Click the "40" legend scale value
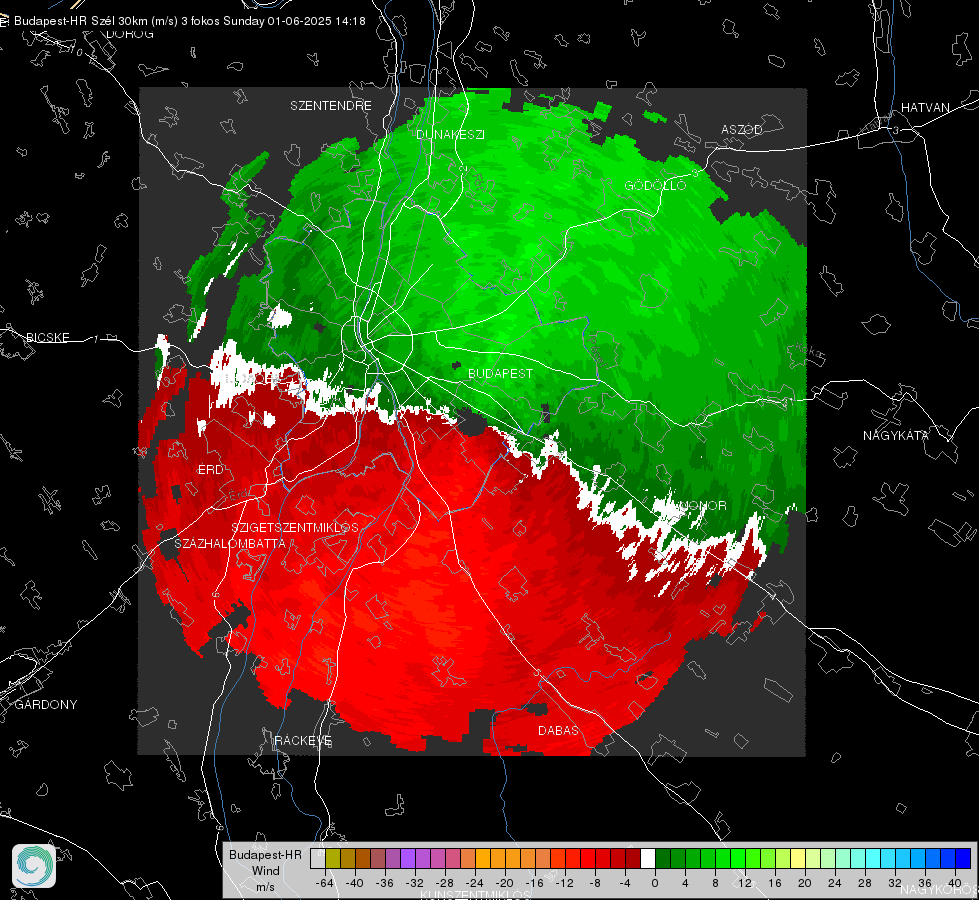Viewport: 979px width, 900px height. [x=955, y=883]
